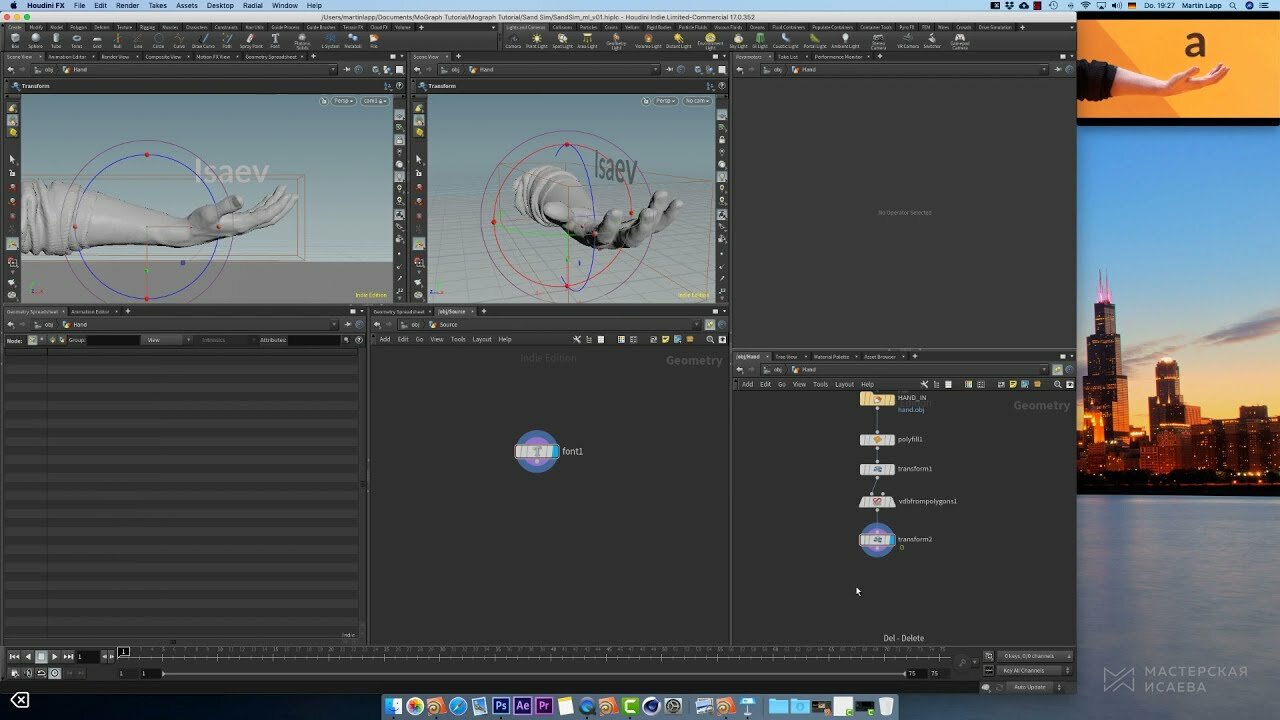Add an Area Light from the shelf
Viewport: 1280px width, 720px height.
pos(587,40)
